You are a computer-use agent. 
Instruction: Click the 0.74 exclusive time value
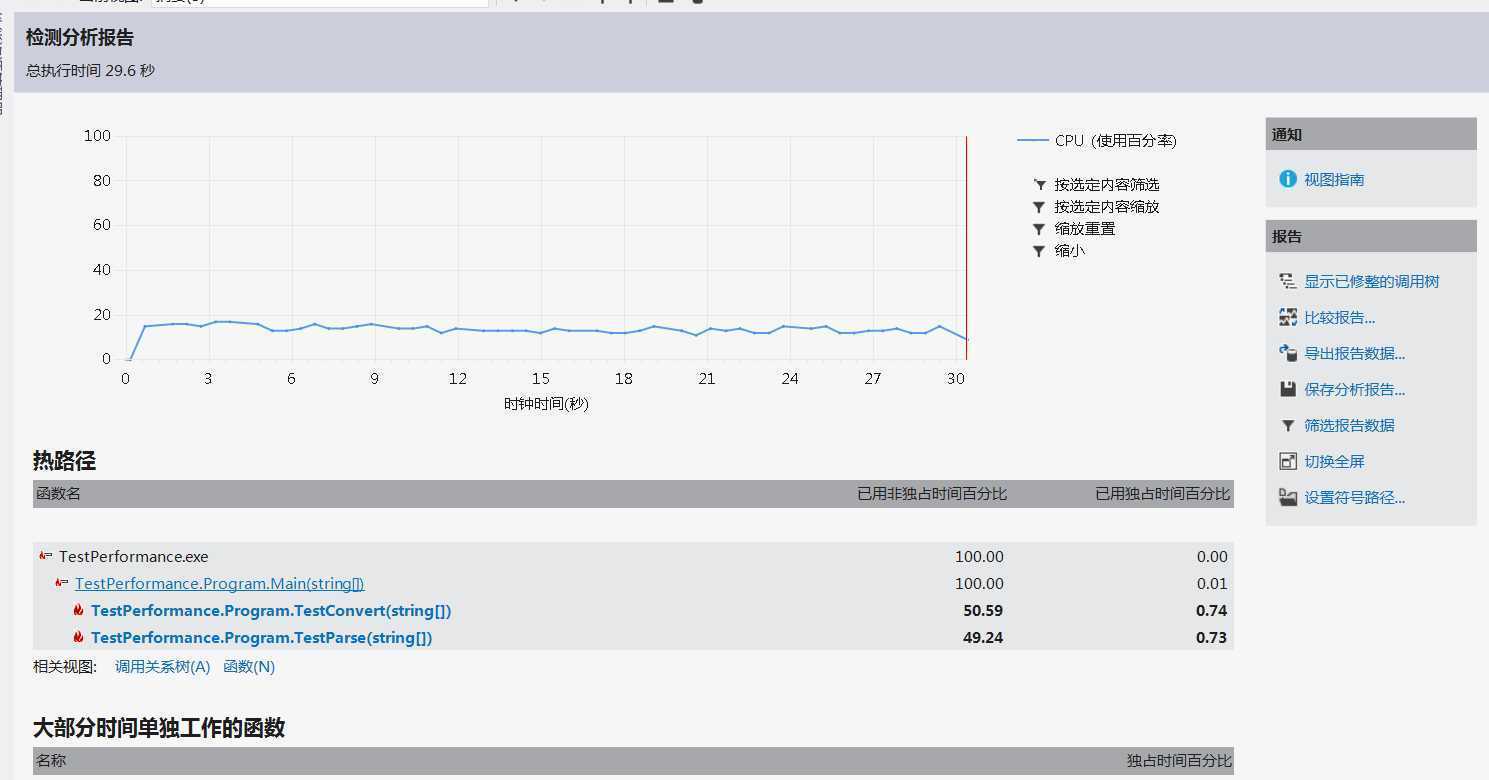click(1212, 611)
